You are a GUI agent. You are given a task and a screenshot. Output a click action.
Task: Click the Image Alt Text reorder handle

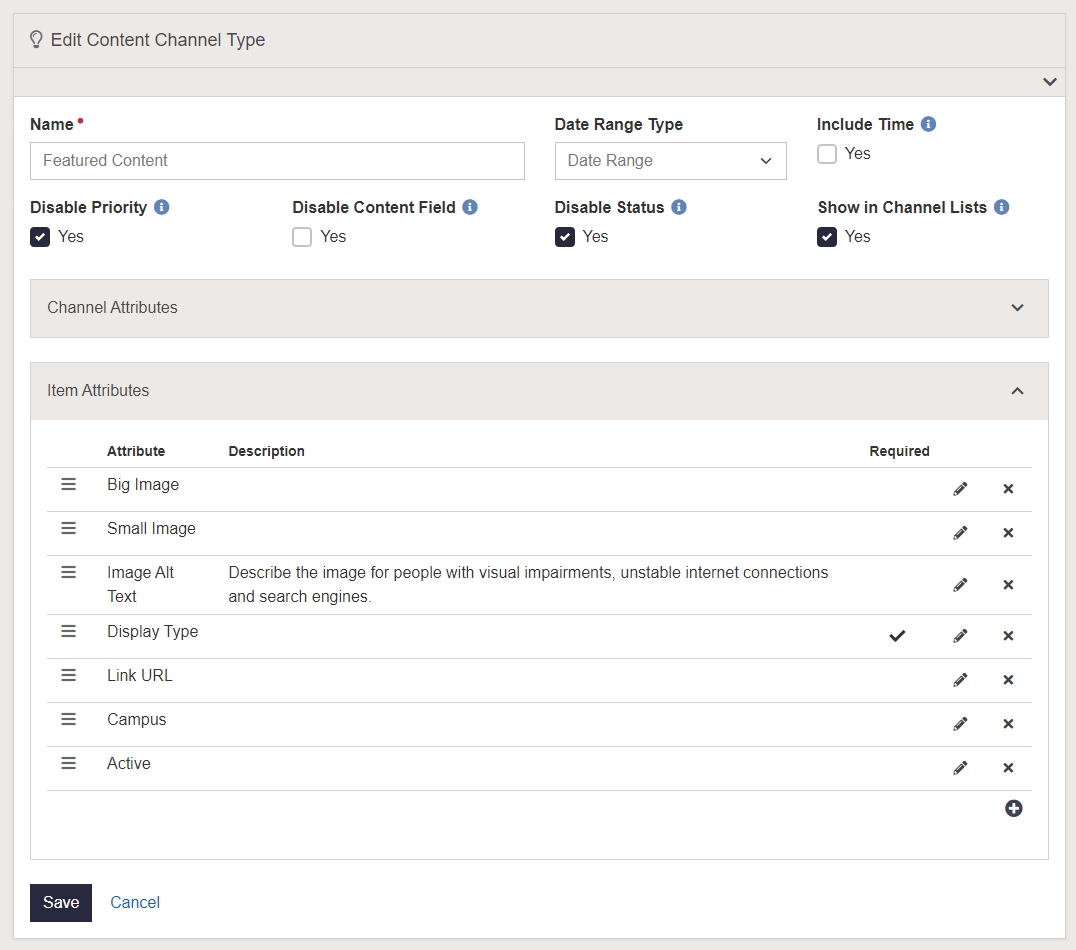point(69,572)
